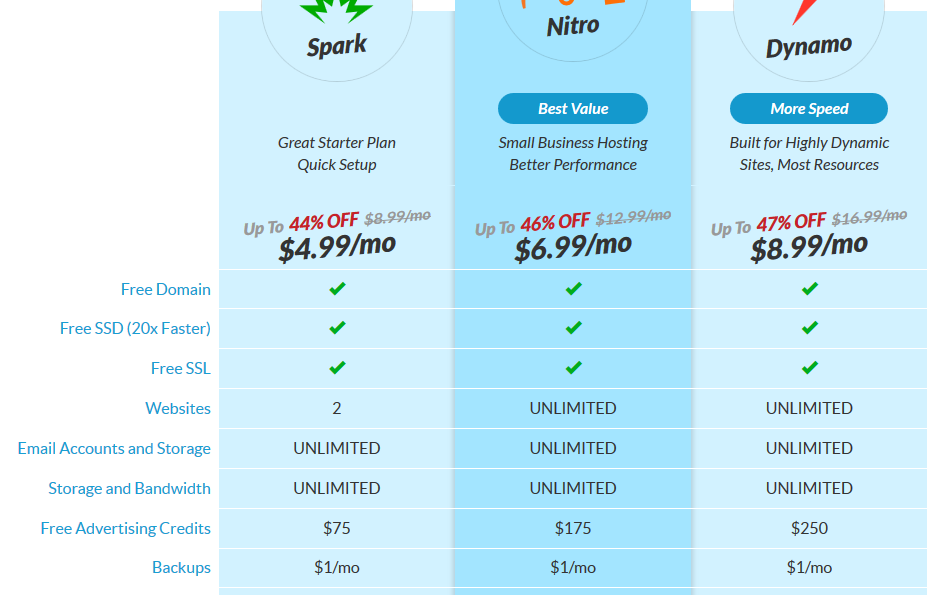This screenshot has height=595, width=927.
Task: Click the Nitro $6.99/mo price
Action: 573,246
